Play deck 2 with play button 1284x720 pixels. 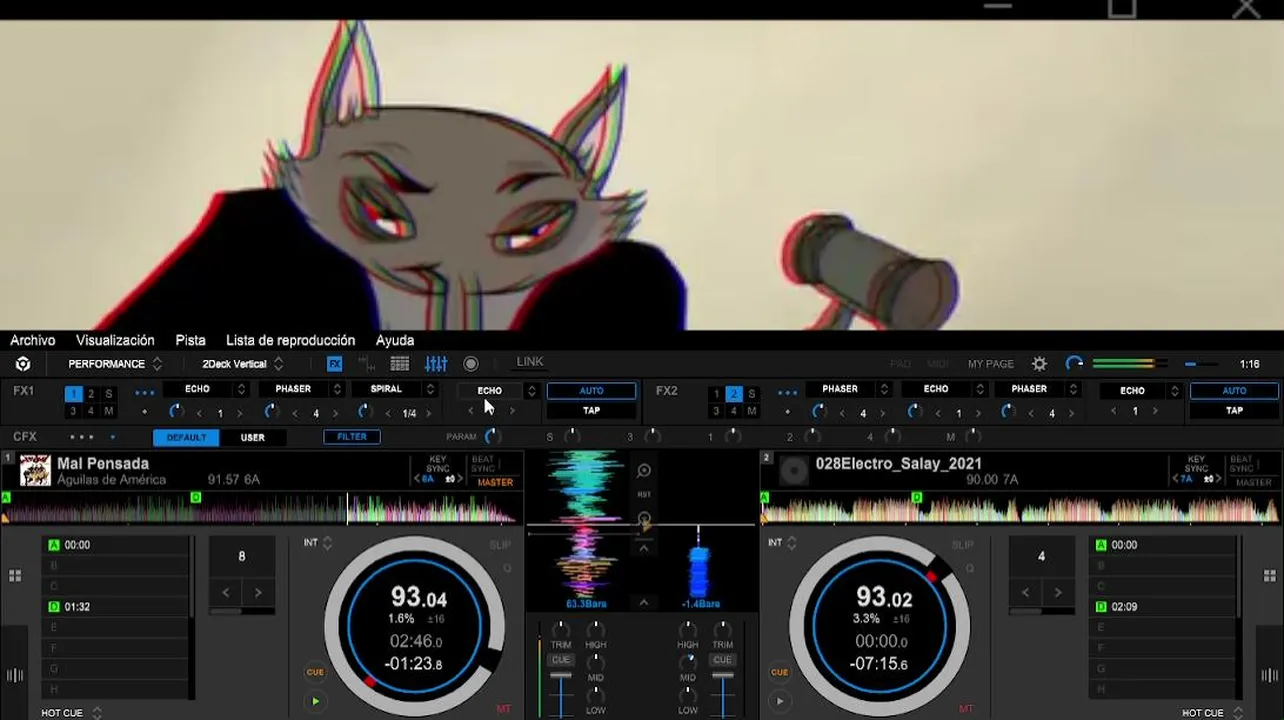coord(779,701)
